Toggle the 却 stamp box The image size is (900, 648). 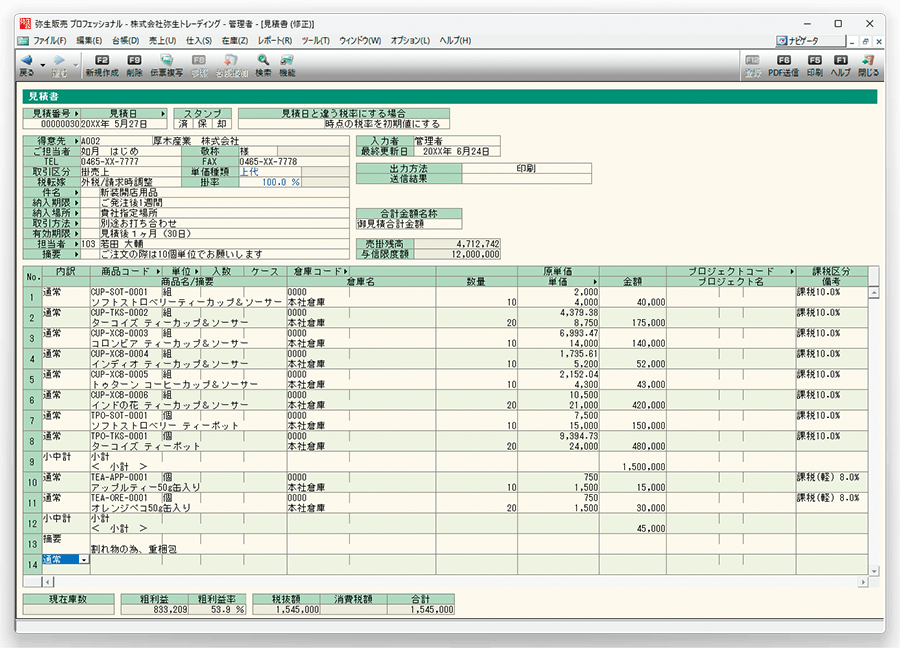click(222, 124)
